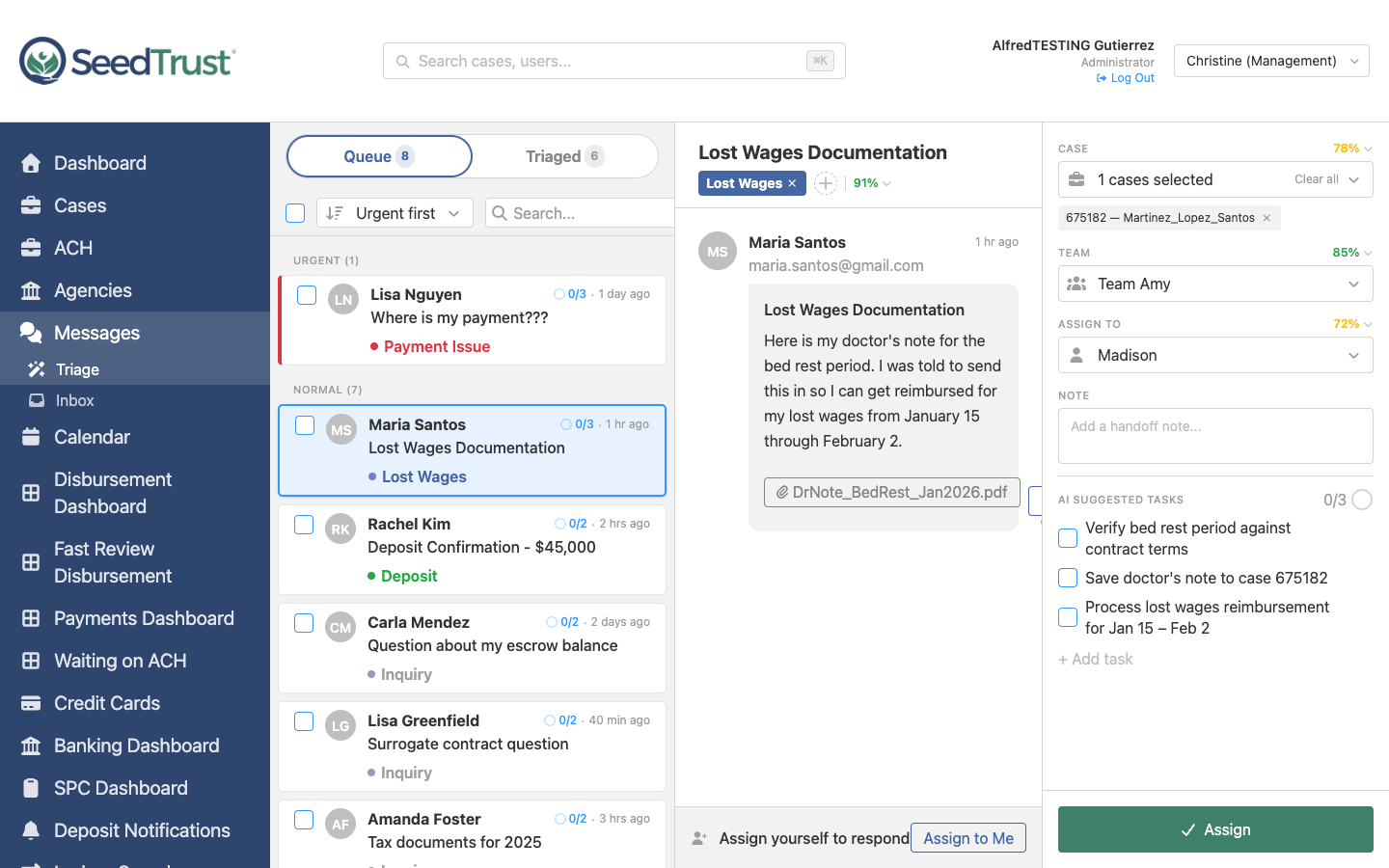This screenshot has width=1389, height=868.
Task: Click the green Assign button
Action: click(x=1215, y=829)
